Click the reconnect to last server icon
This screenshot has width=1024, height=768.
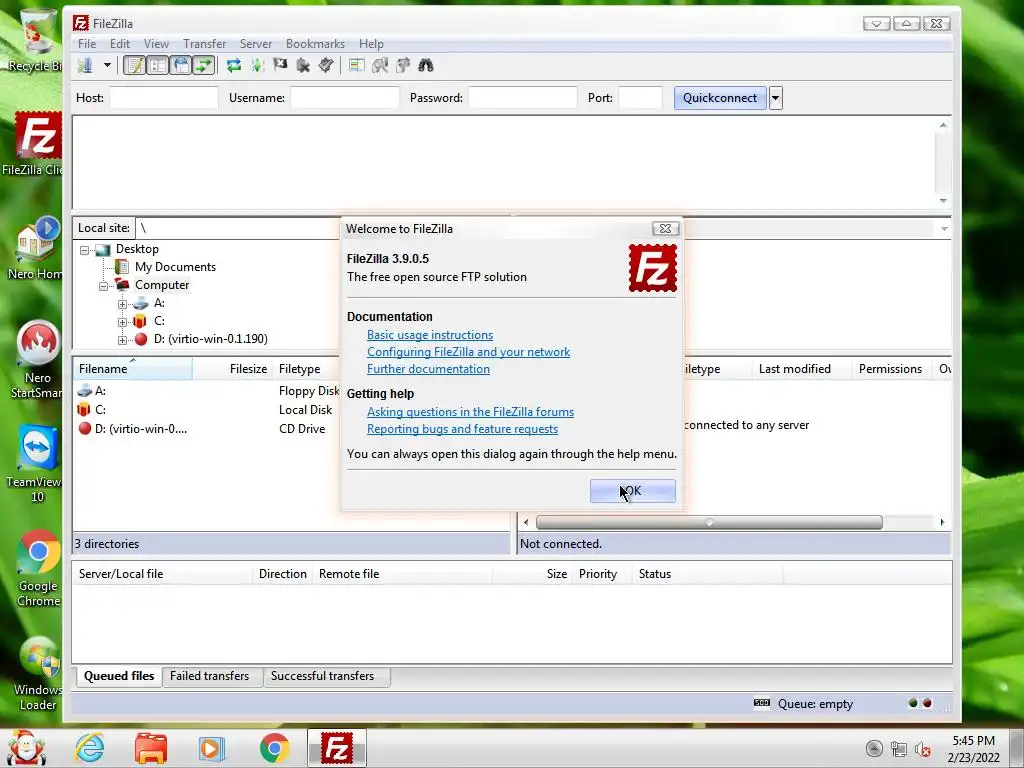[326, 65]
